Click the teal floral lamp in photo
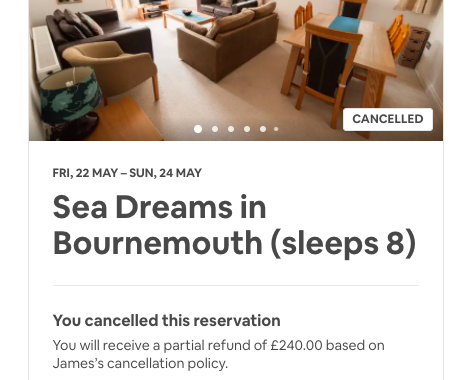 70,95
